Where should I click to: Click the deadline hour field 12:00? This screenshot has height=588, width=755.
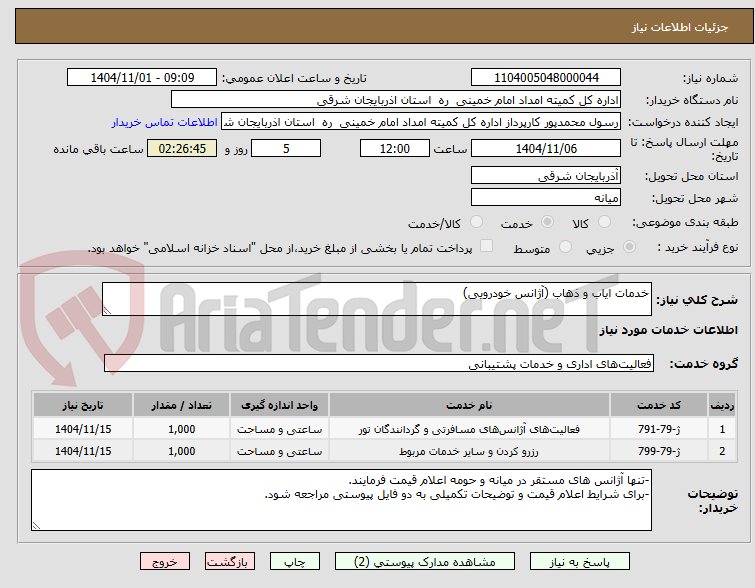(395, 148)
